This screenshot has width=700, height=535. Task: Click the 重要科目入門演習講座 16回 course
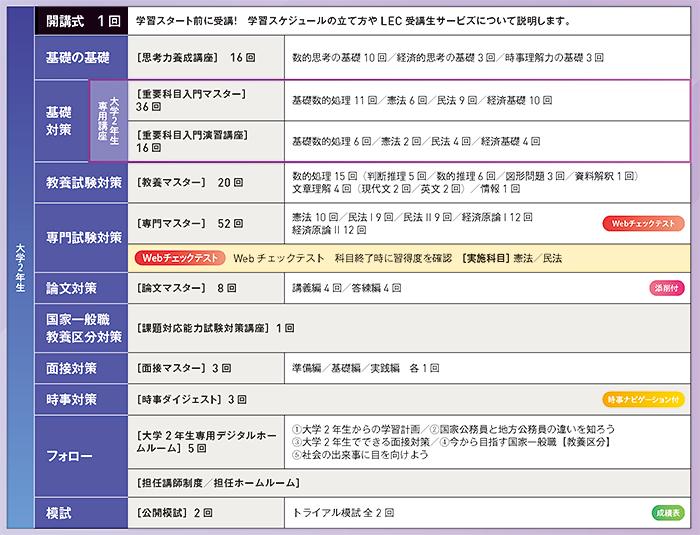point(200,141)
